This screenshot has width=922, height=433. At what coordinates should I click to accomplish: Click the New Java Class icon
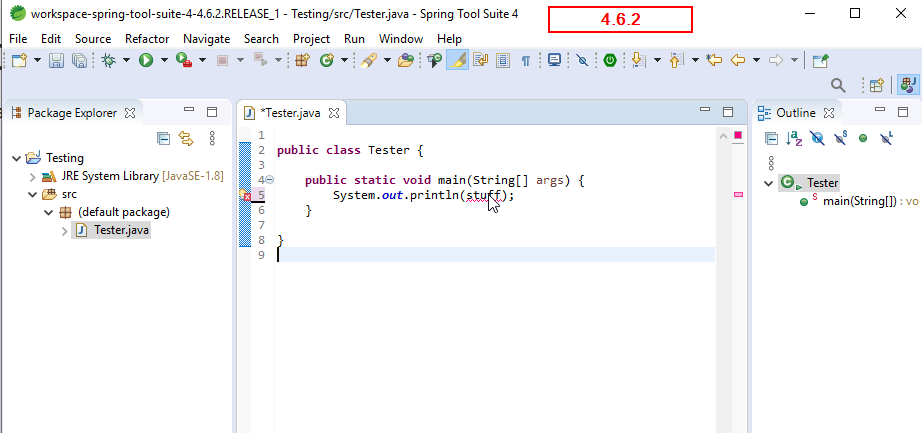click(x=326, y=60)
